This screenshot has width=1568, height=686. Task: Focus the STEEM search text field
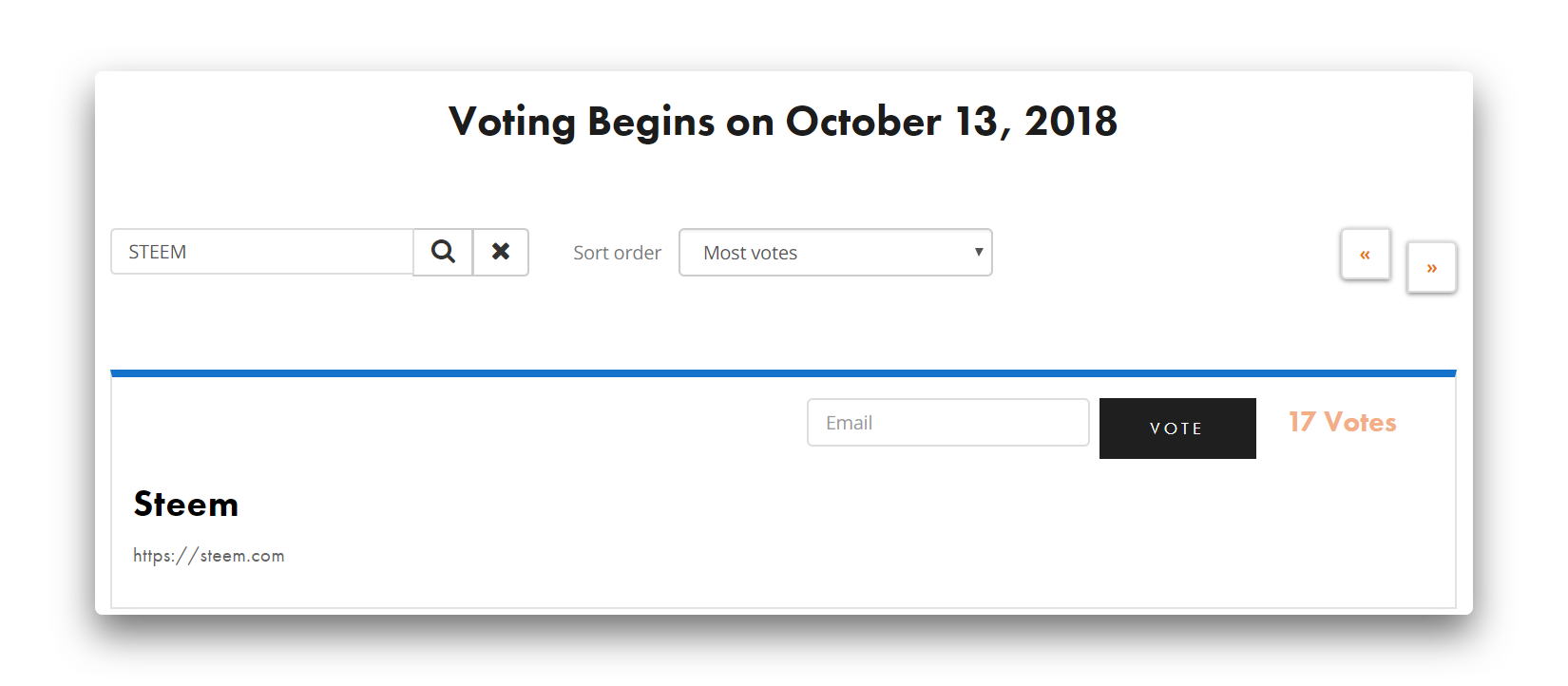(x=262, y=252)
